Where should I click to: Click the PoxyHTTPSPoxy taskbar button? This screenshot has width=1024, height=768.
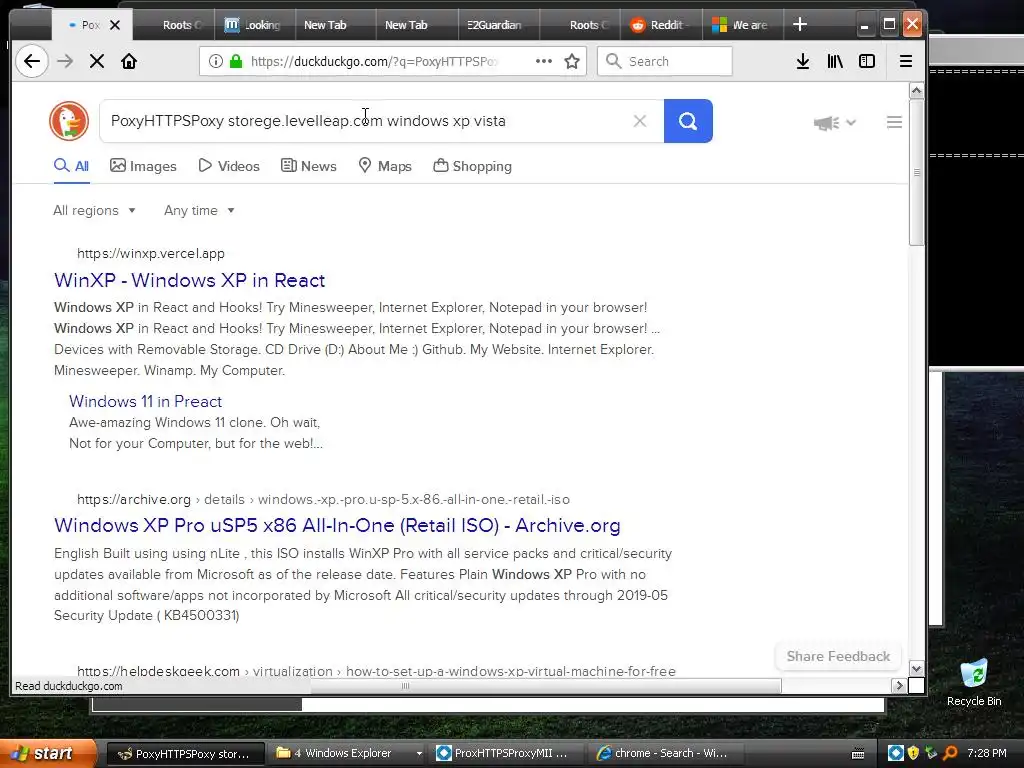point(185,754)
